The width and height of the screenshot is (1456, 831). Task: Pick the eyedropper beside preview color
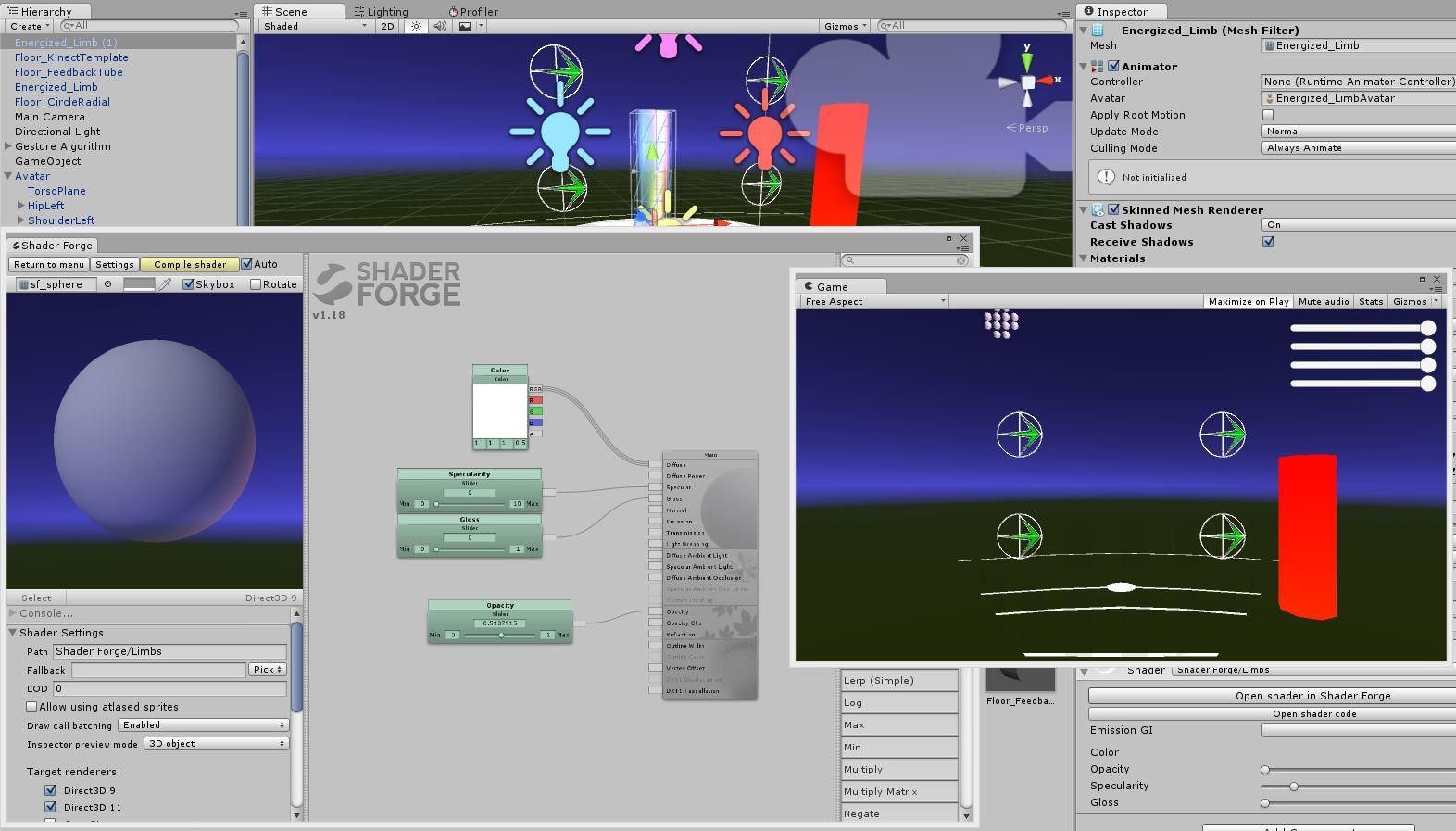[x=166, y=284]
